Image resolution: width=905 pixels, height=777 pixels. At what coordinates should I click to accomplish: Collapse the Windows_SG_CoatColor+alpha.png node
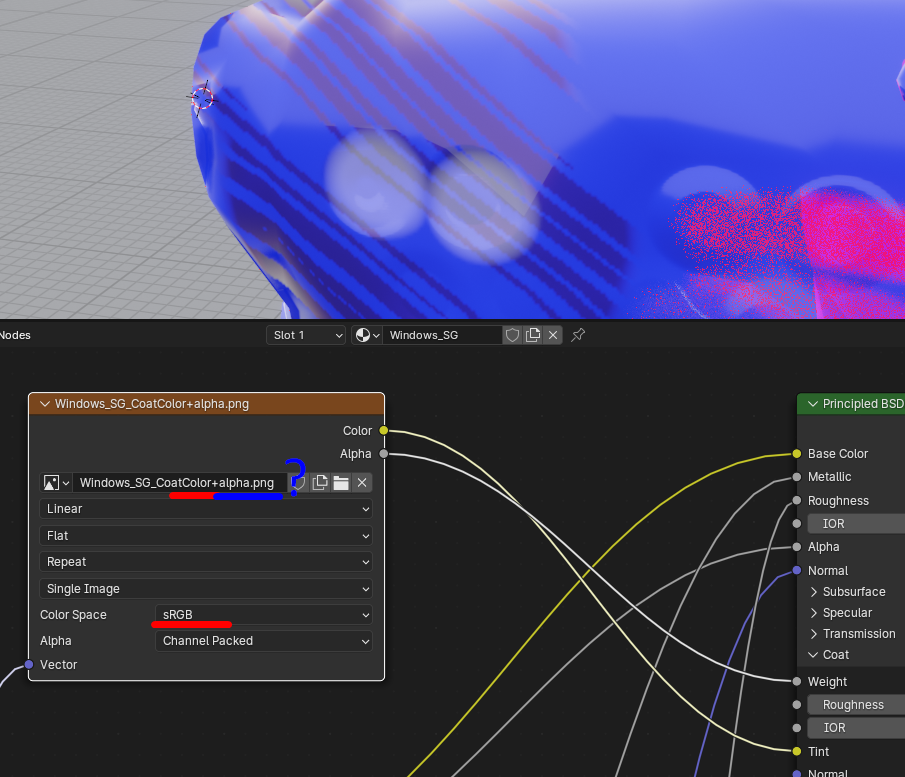[45, 404]
